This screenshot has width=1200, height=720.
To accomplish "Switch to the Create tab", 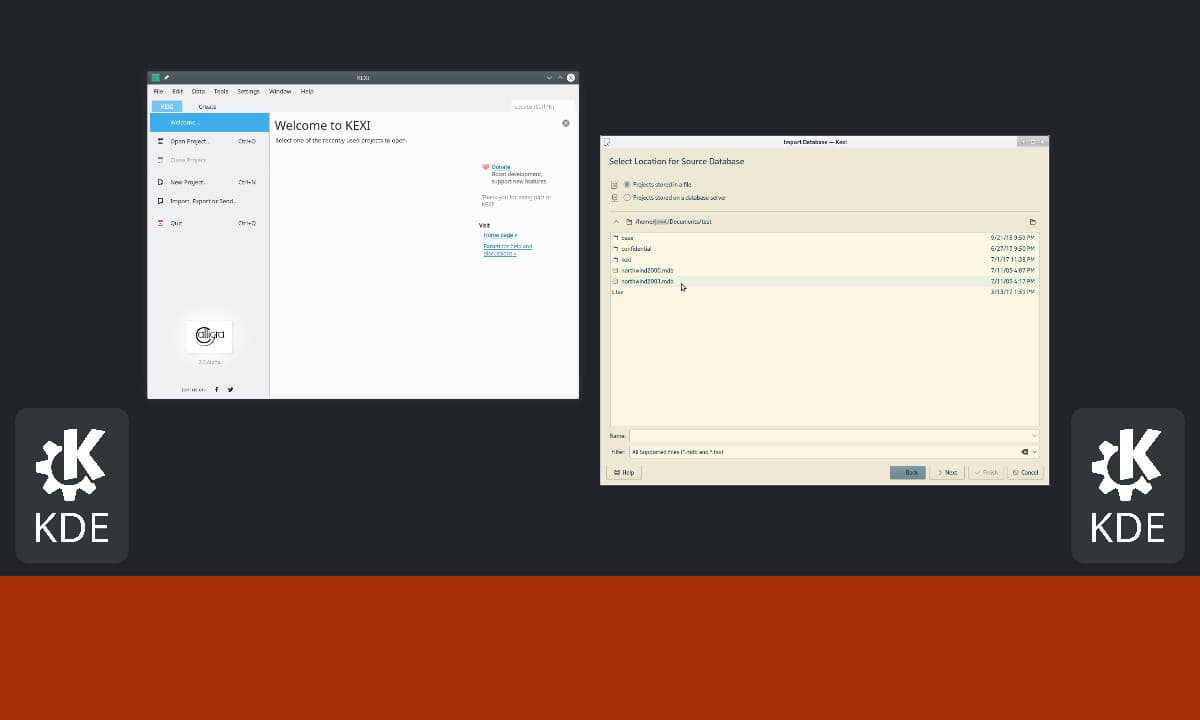I will click(207, 106).
